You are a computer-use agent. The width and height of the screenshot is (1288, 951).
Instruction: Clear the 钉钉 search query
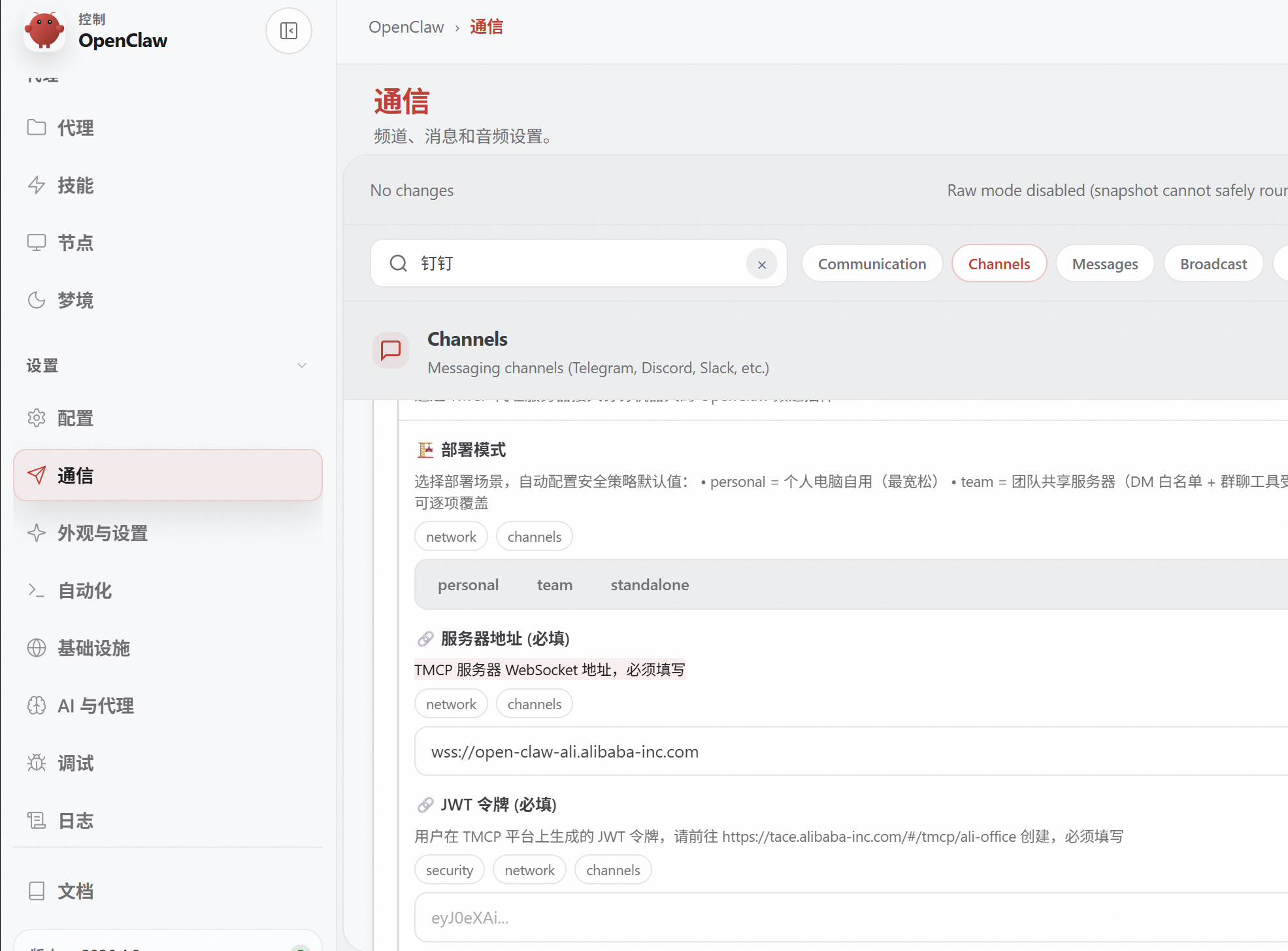point(762,265)
